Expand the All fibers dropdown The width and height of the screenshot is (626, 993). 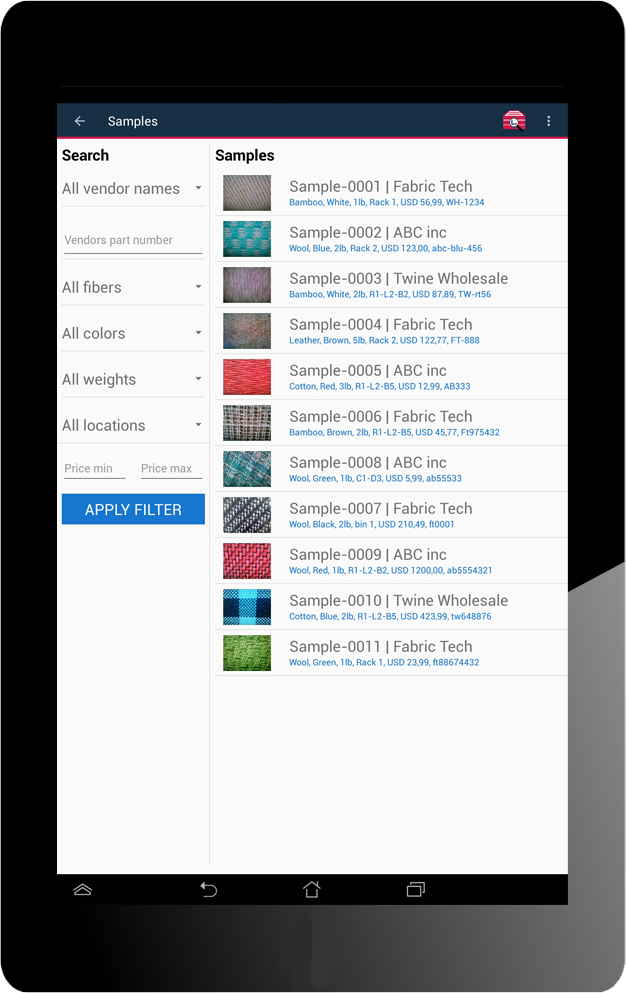click(x=133, y=288)
